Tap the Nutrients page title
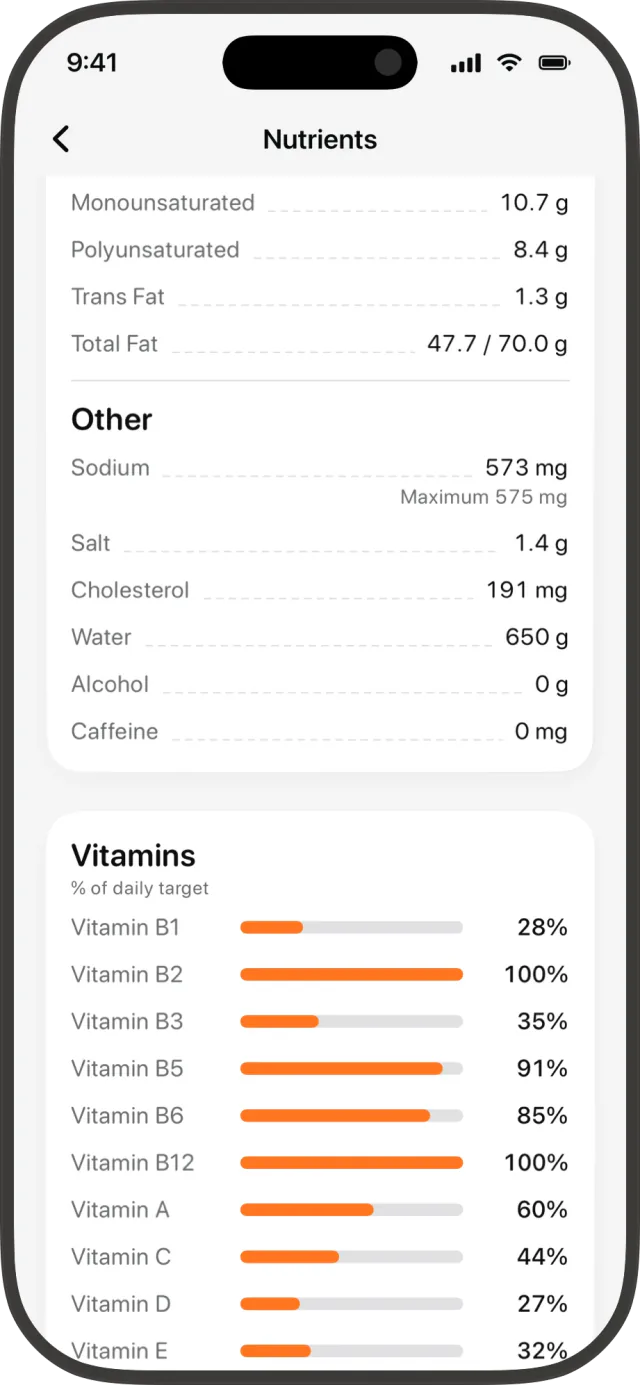This screenshot has width=640, height=1385. pos(320,139)
